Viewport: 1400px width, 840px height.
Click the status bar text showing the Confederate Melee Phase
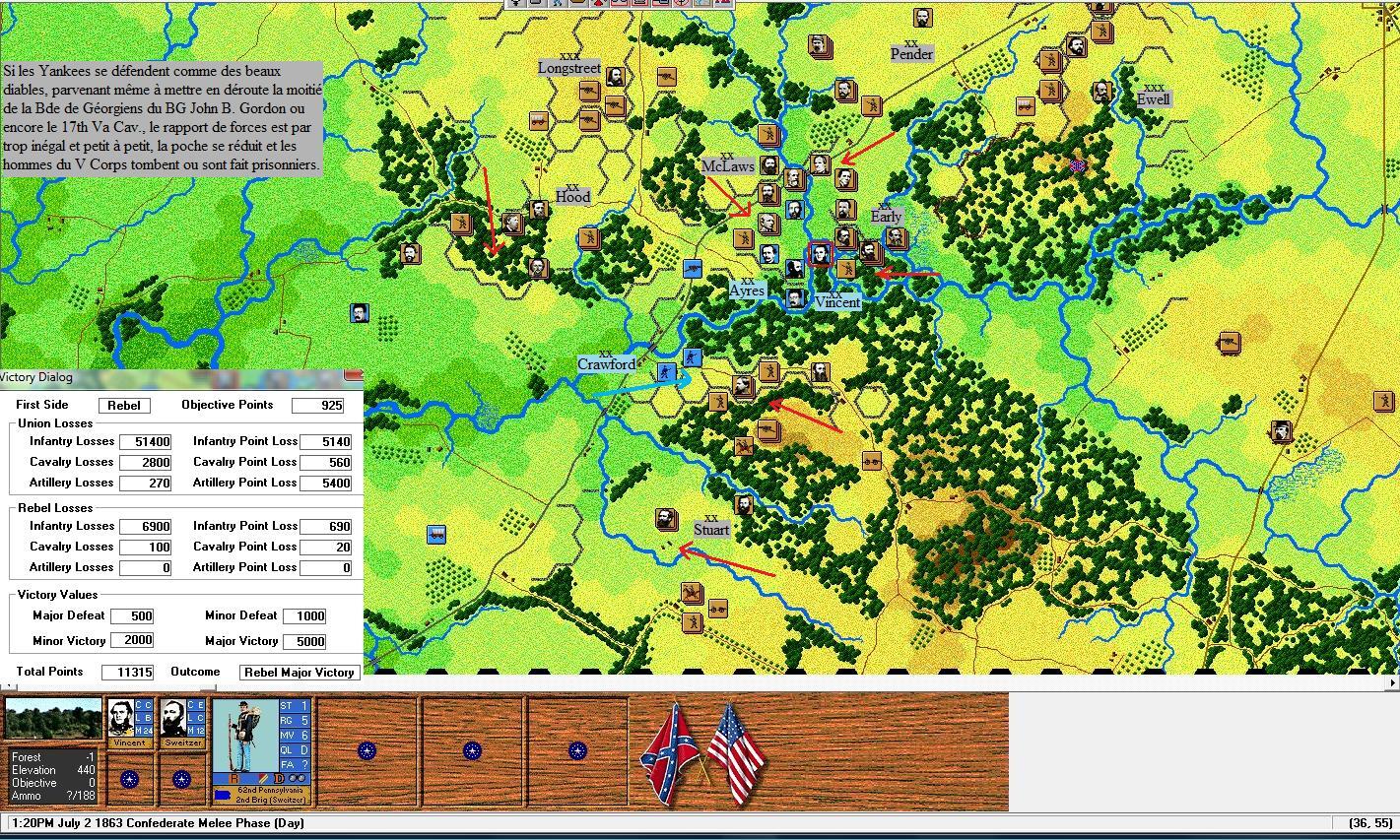(x=159, y=823)
